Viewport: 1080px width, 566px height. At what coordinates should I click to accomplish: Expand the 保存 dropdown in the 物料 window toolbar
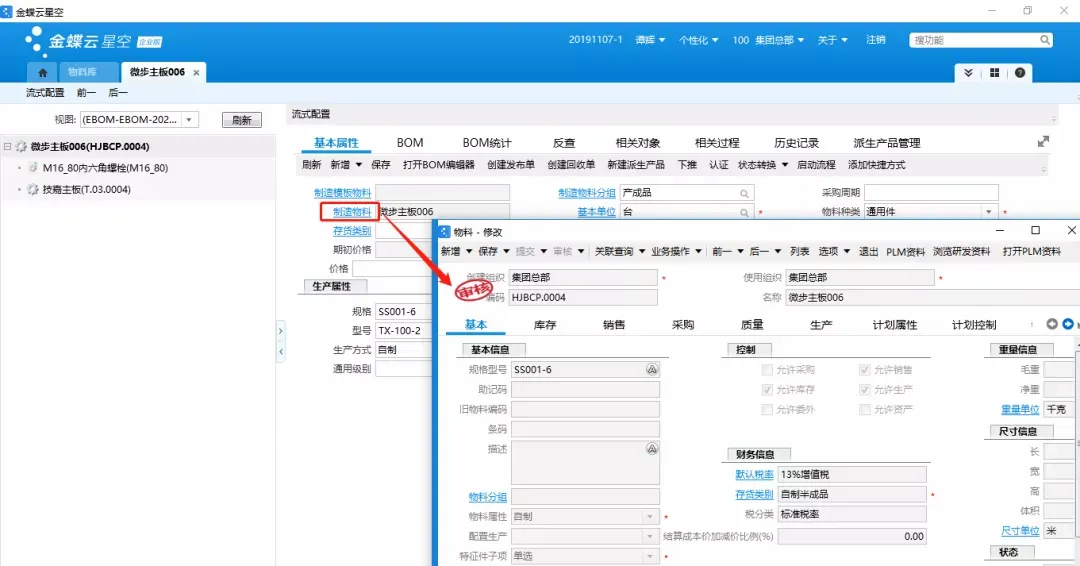pyautogui.click(x=506, y=252)
